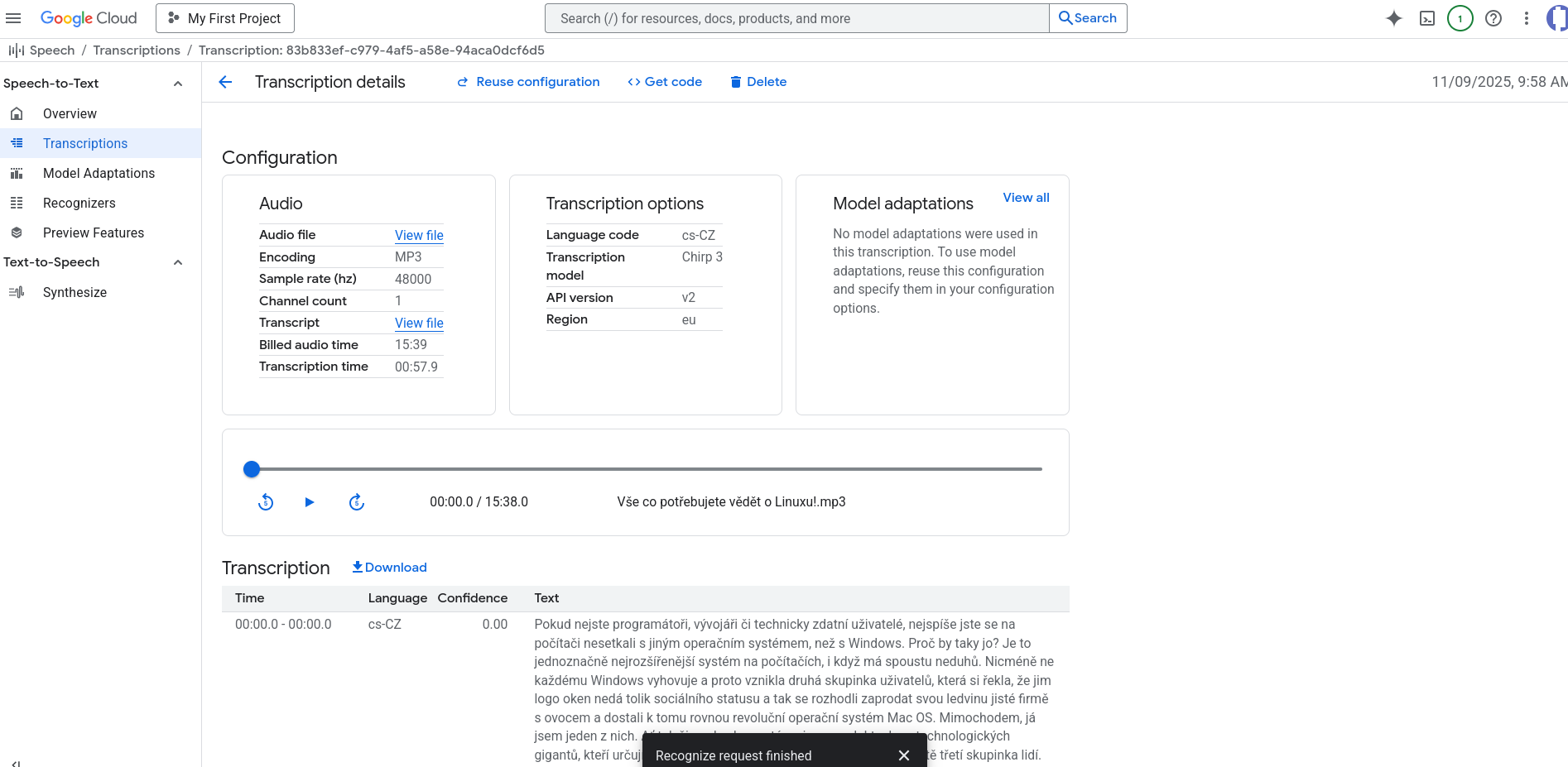Select Model Adaptations in the sidebar
This screenshot has height=767, width=1568.
99,174
